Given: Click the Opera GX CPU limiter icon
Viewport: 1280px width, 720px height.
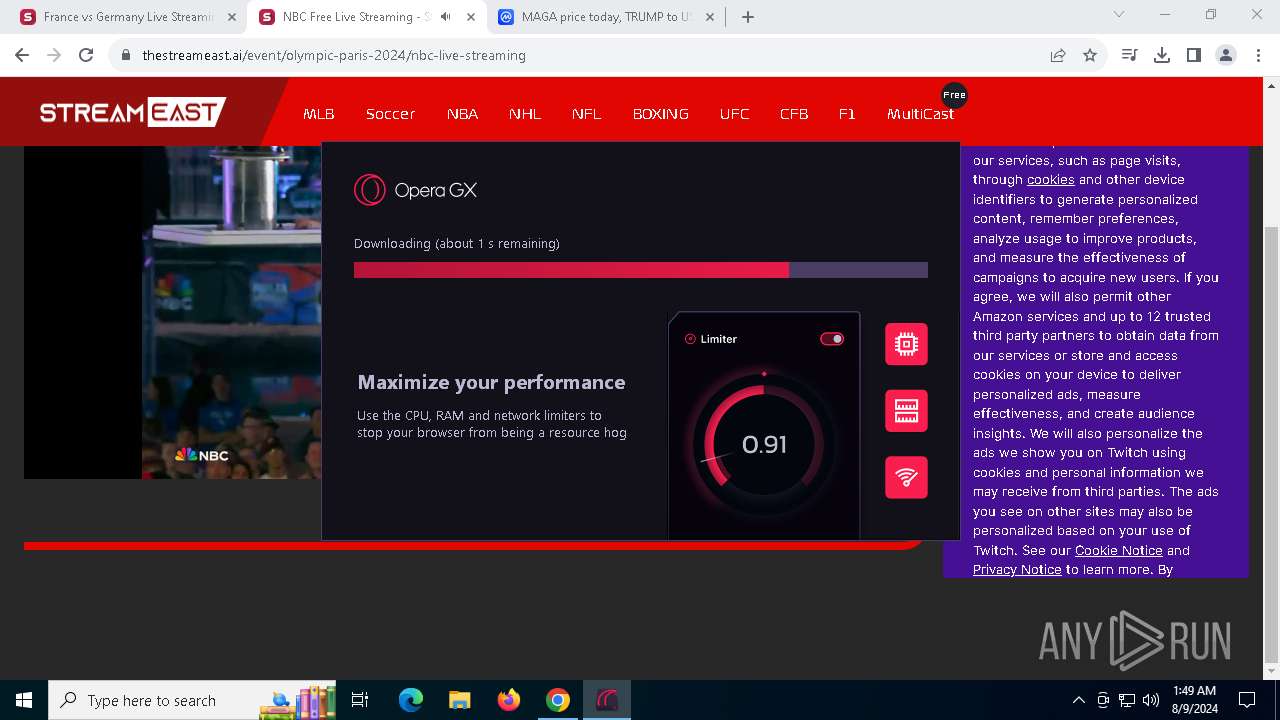Looking at the screenshot, I should (x=906, y=344).
